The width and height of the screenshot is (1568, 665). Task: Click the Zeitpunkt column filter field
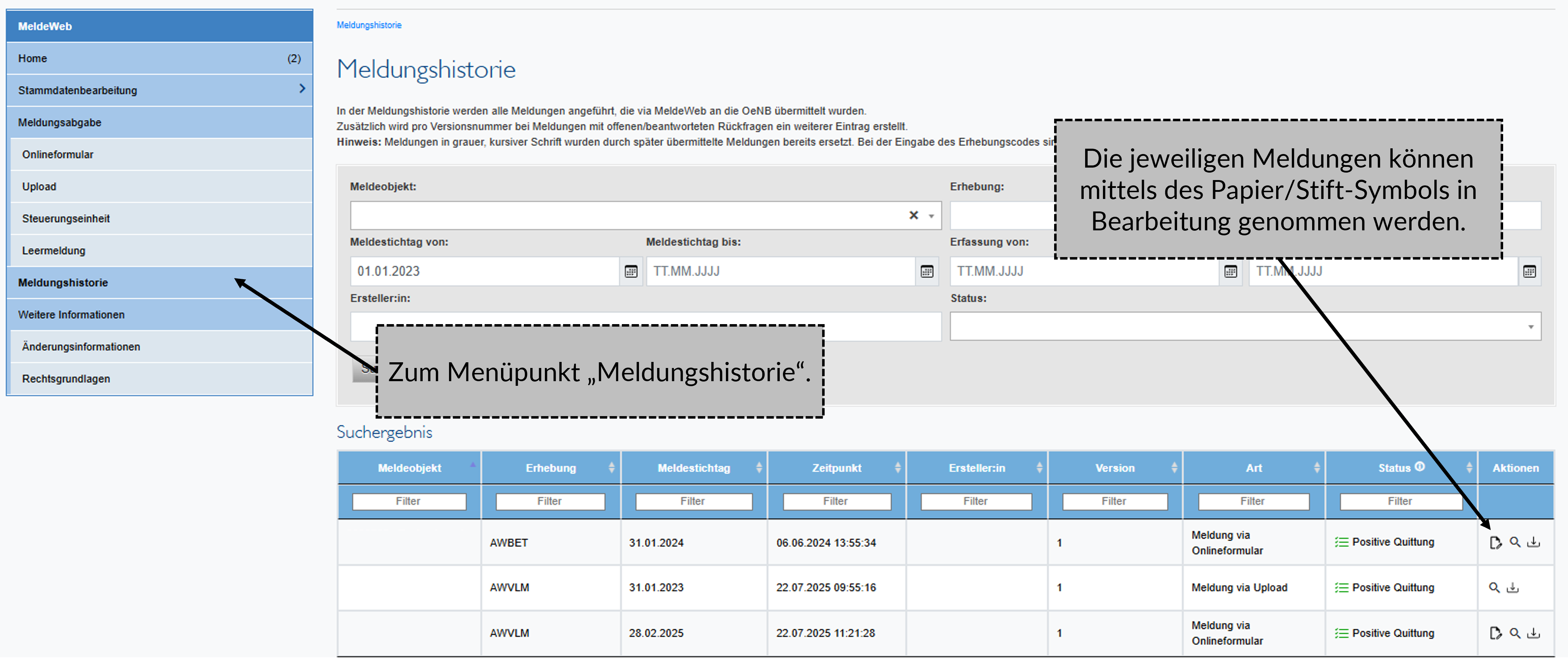pyautogui.click(x=836, y=501)
